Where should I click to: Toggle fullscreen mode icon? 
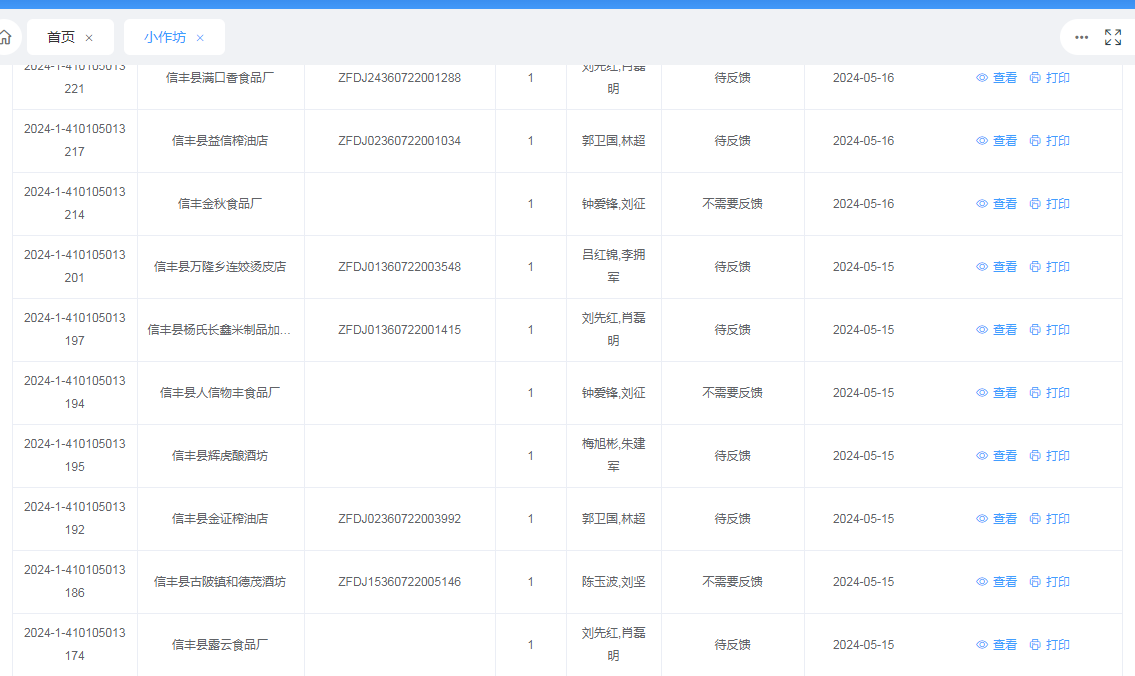click(x=1112, y=37)
